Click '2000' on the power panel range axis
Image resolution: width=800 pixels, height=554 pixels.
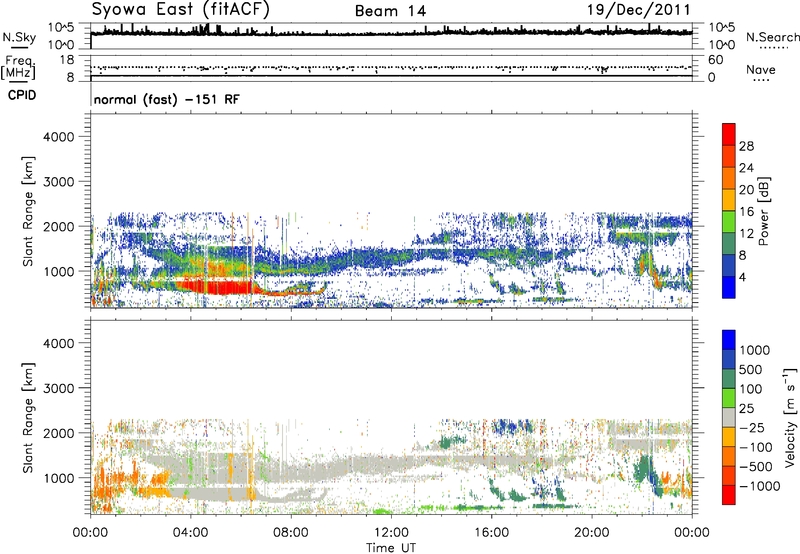tap(59, 226)
